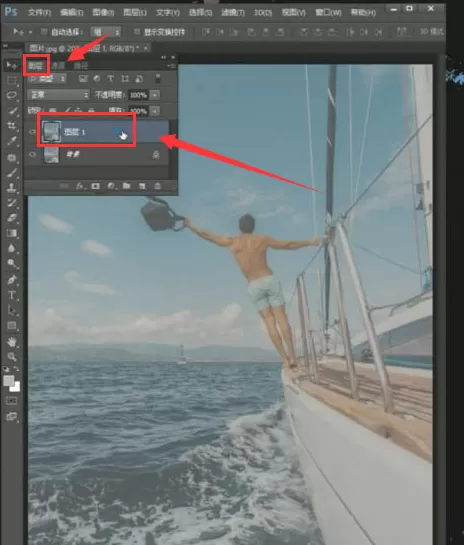Select the Lasso tool
The image size is (464, 545).
tap(11, 95)
